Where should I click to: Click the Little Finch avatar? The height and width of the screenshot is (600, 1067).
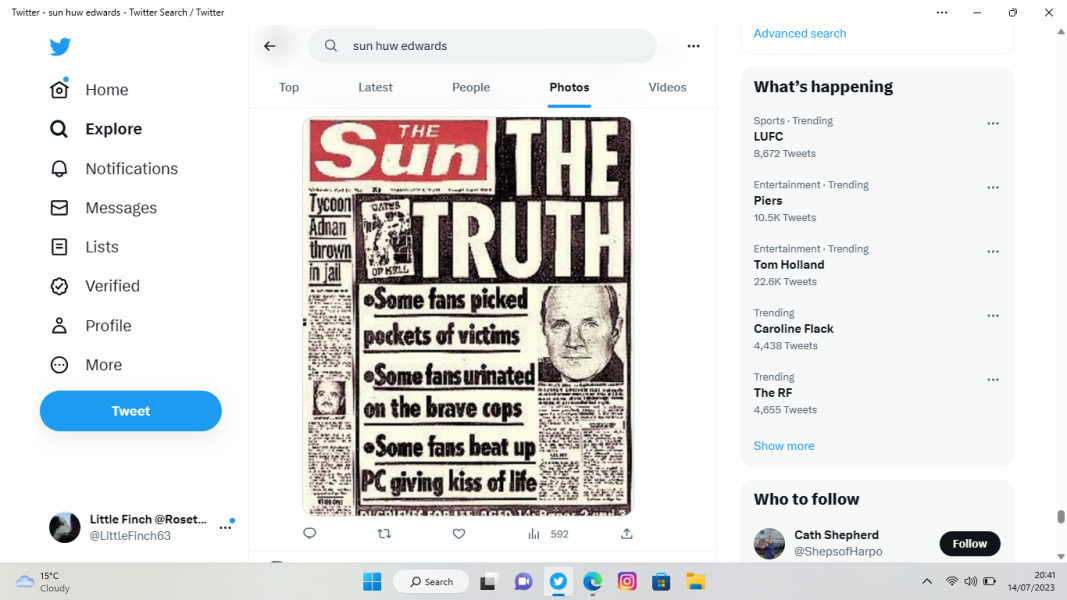(65, 527)
